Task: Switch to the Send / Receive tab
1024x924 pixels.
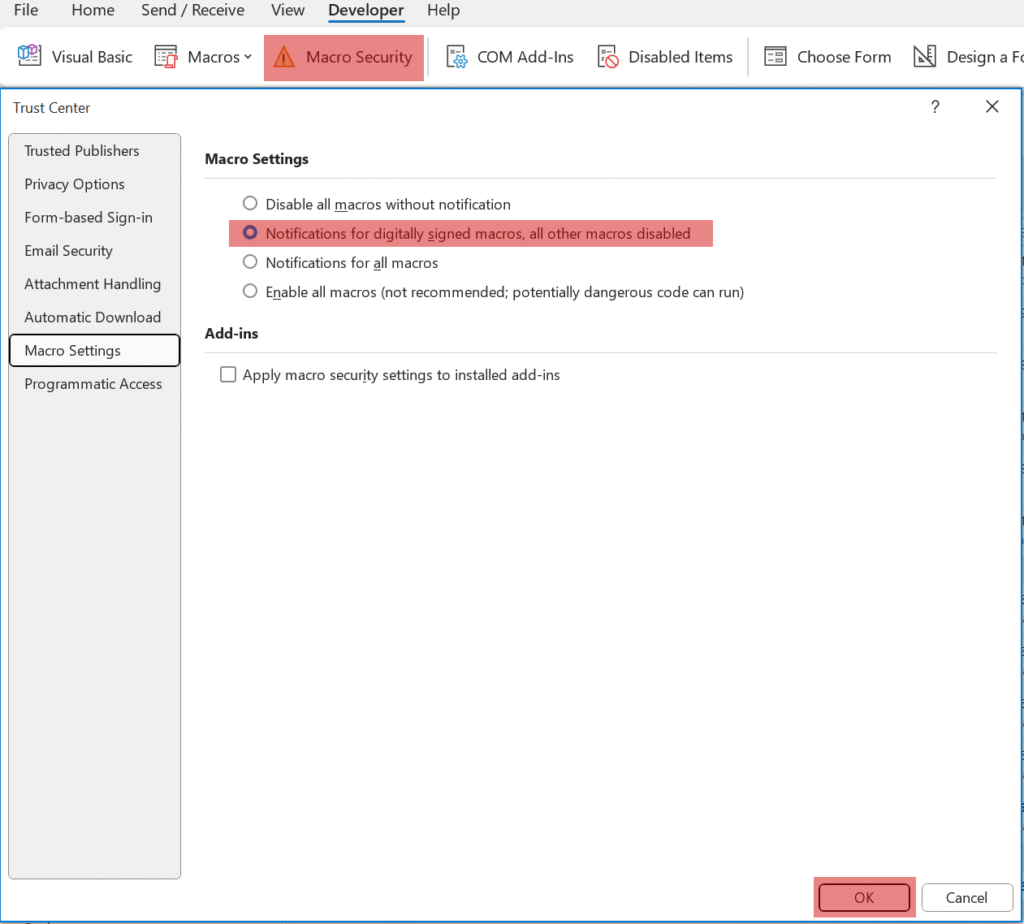Action: pos(192,11)
